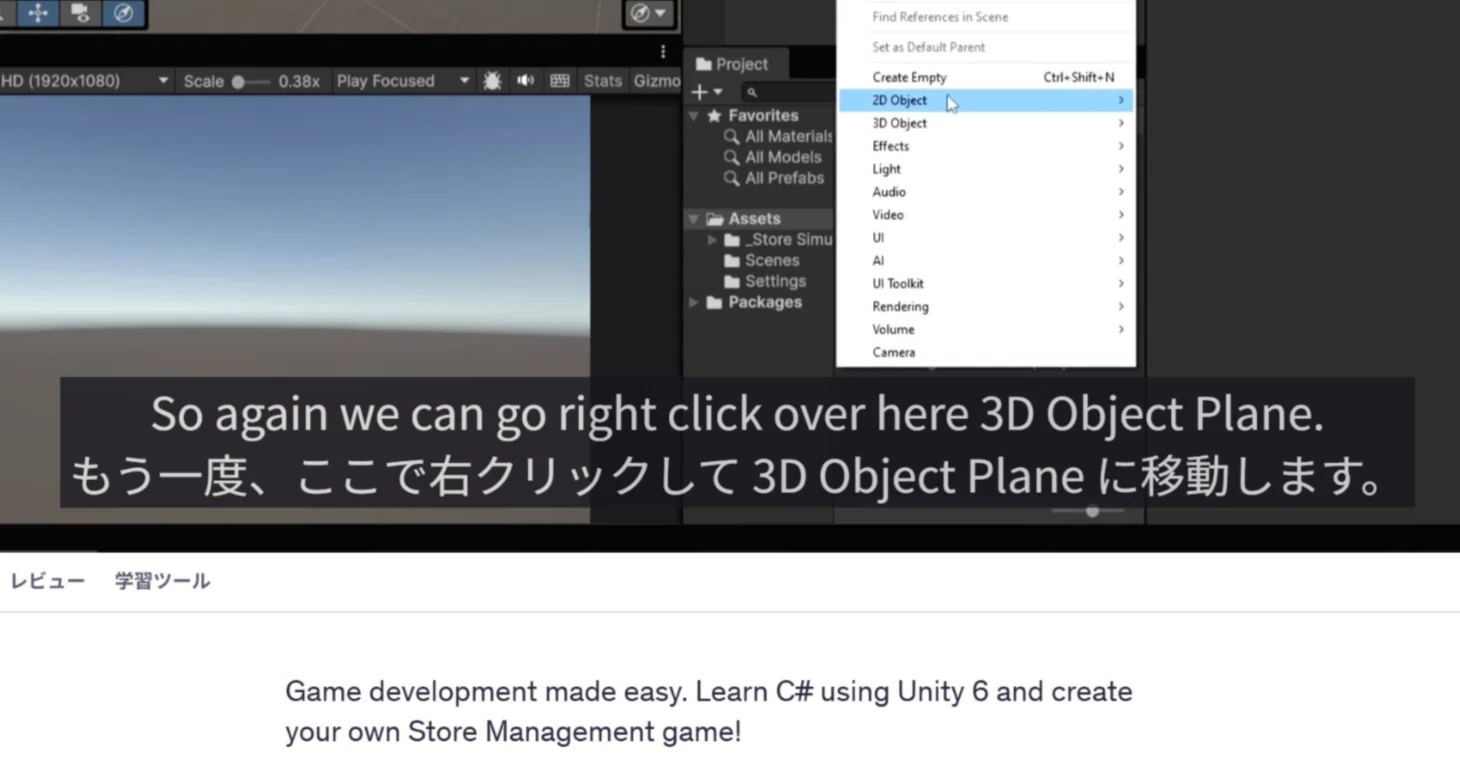
Task: Adjust the Project panel icon size slider
Action: click(1088, 511)
